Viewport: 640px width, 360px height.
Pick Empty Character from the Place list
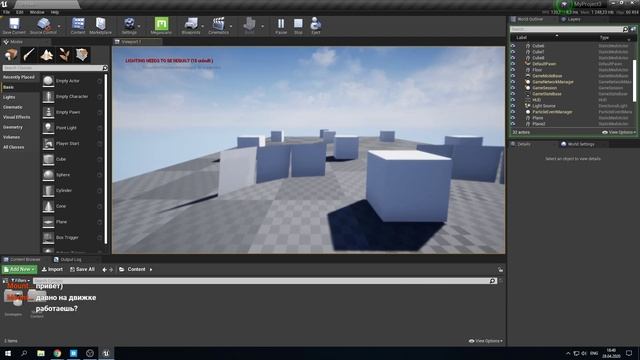[x=72, y=97]
